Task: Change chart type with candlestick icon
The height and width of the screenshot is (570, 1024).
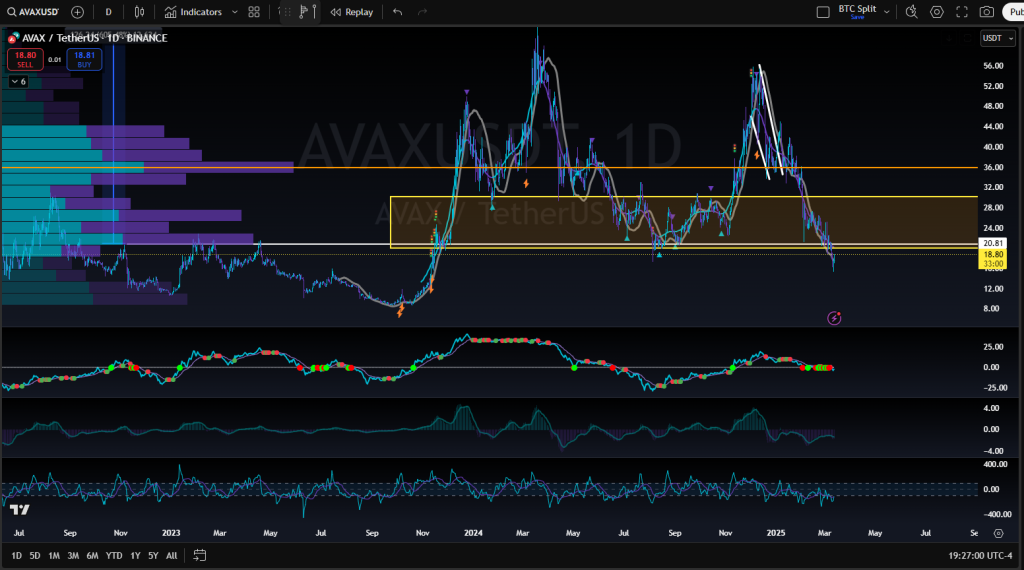Action: pos(139,12)
